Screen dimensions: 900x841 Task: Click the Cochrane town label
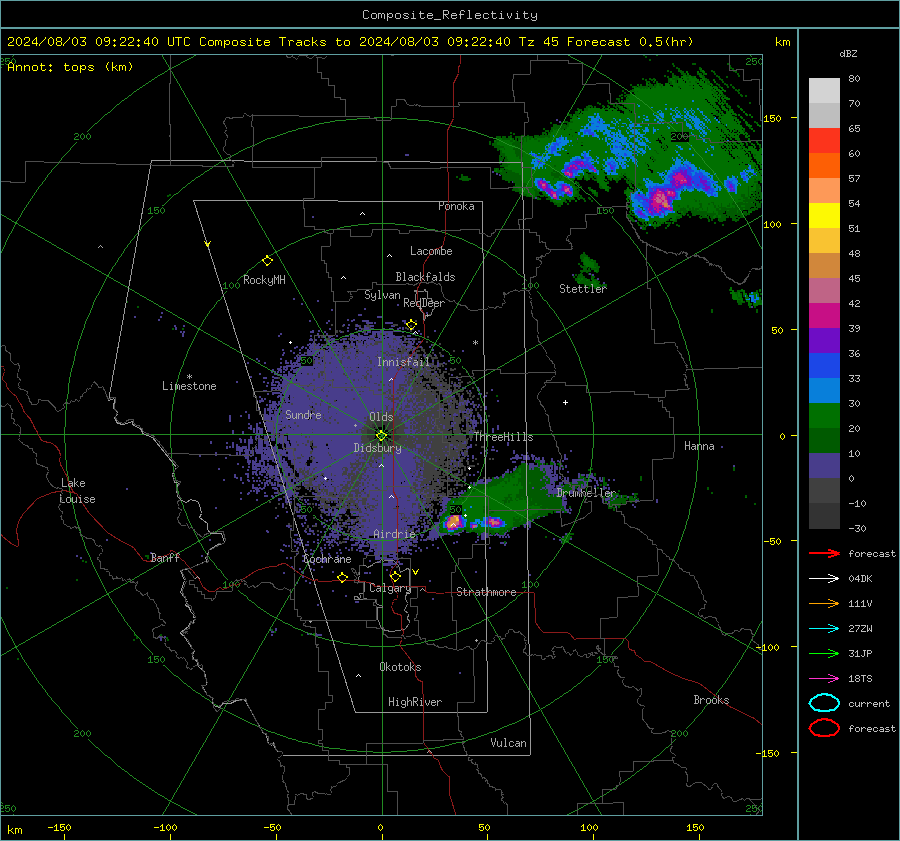point(327,559)
